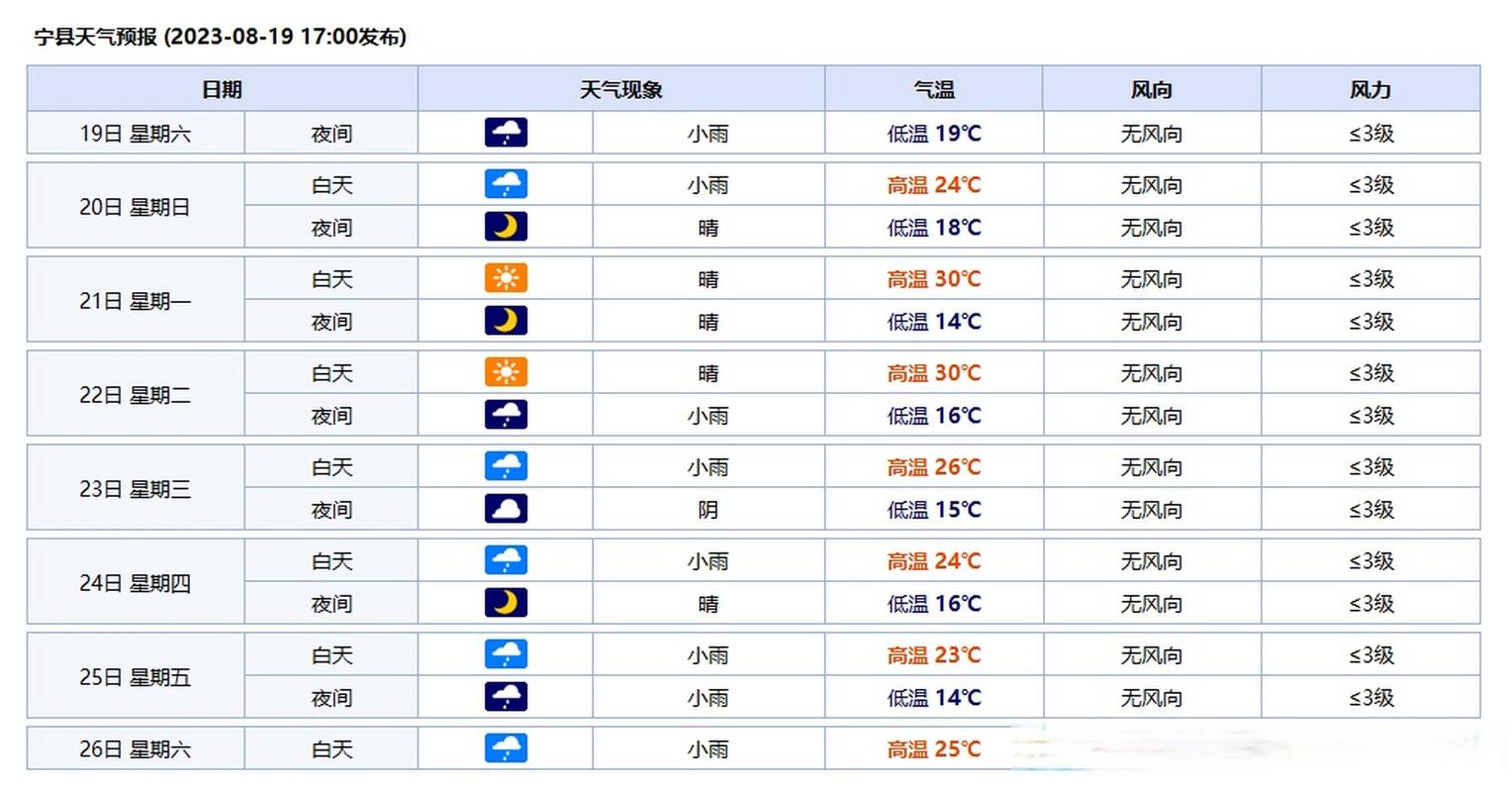The height and width of the screenshot is (792, 1512).
Task: Click the rain icon for 25日 白天
Action: pos(506,654)
